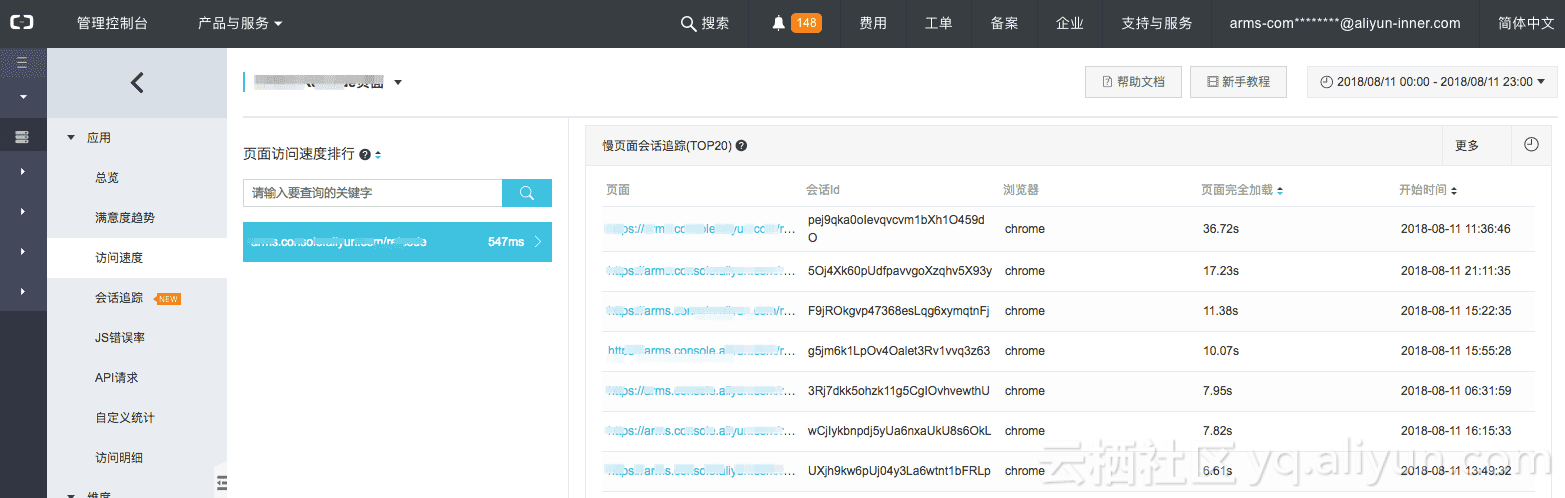
Task: Open the date range 2018/08/11 picker
Action: tap(1432, 82)
